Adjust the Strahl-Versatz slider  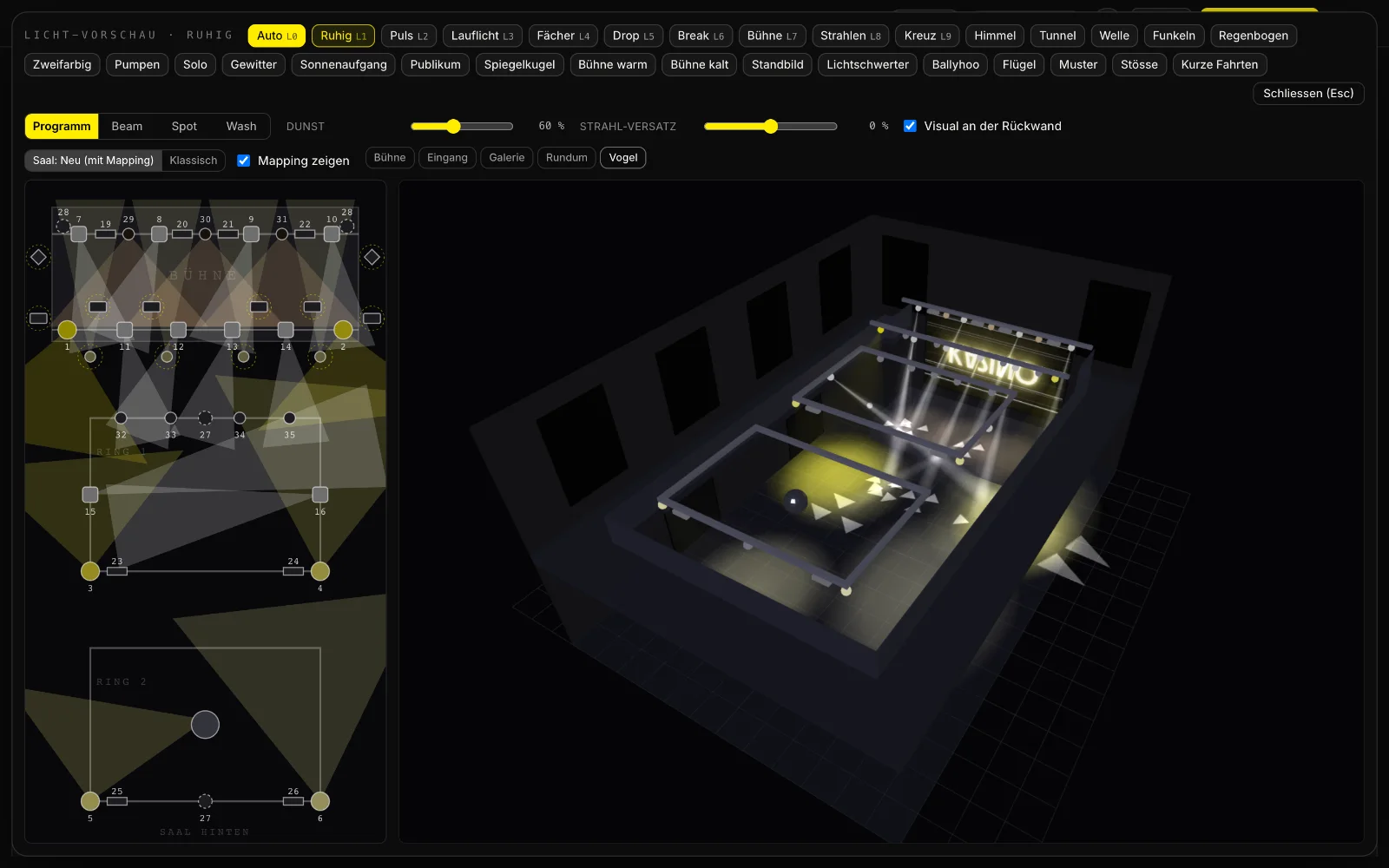pyautogui.click(x=771, y=126)
